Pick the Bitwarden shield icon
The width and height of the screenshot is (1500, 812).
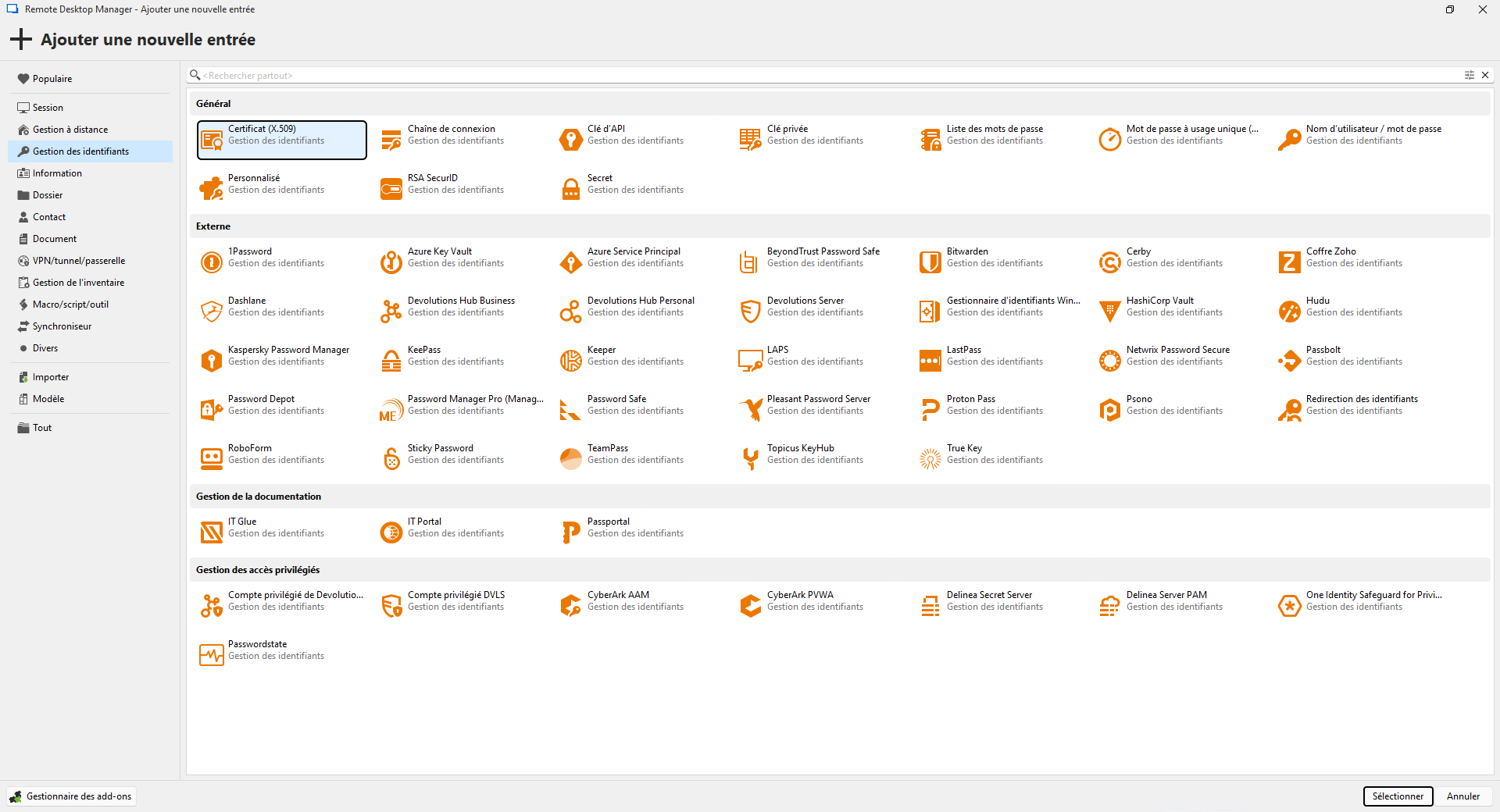point(930,262)
